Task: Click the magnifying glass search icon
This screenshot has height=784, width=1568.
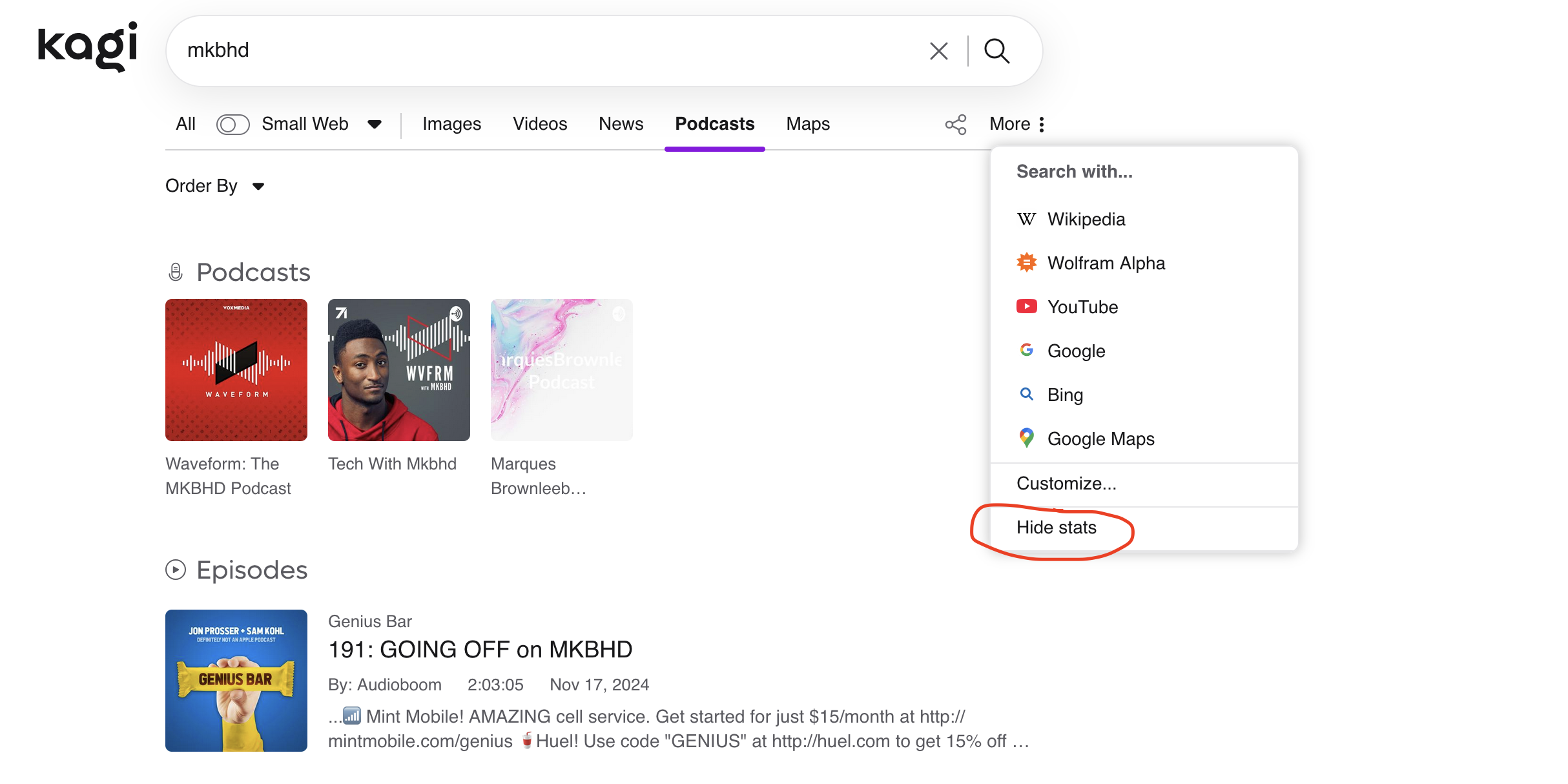Action: (996, 51)
